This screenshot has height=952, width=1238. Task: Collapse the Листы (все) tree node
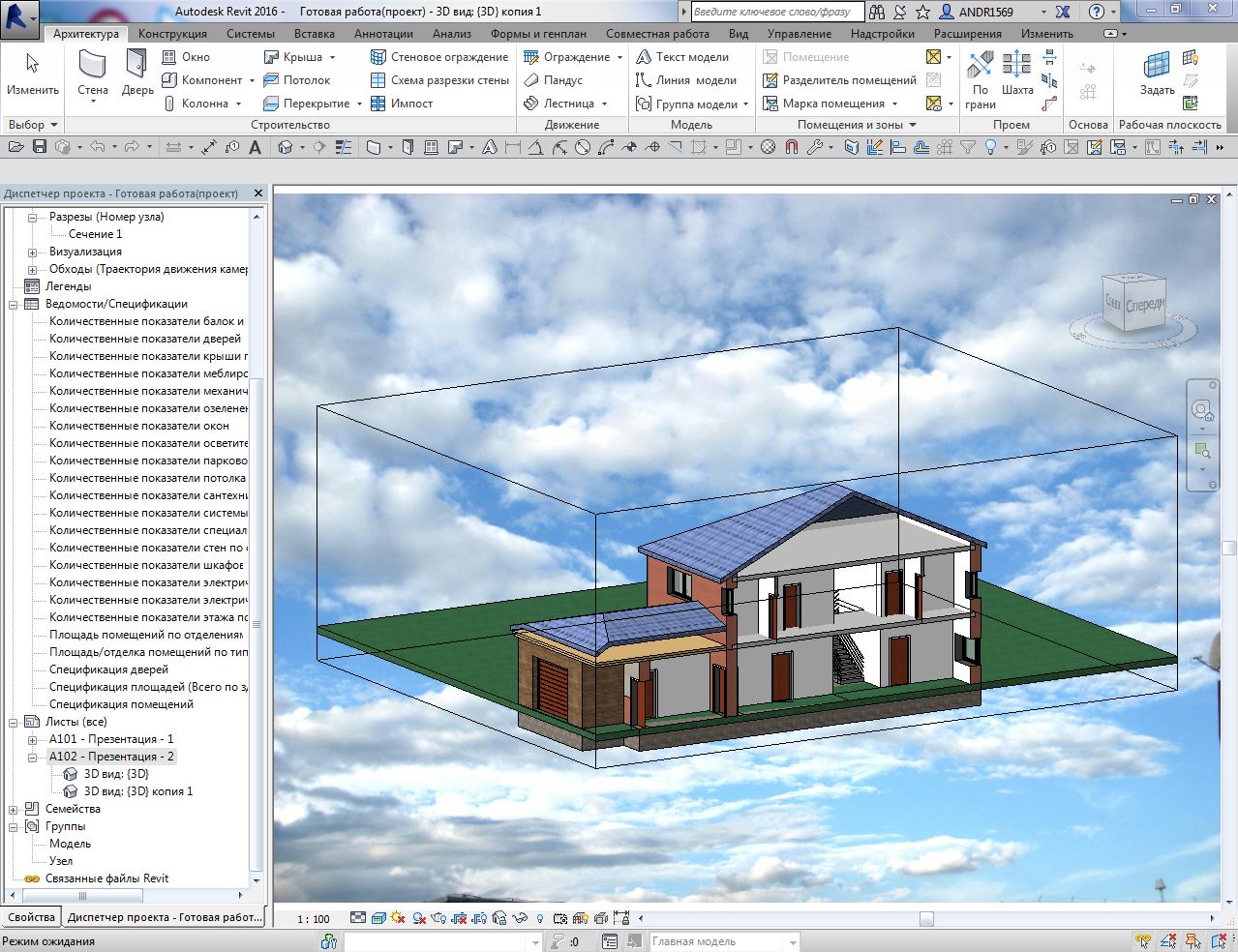click(x=15, y=722)
